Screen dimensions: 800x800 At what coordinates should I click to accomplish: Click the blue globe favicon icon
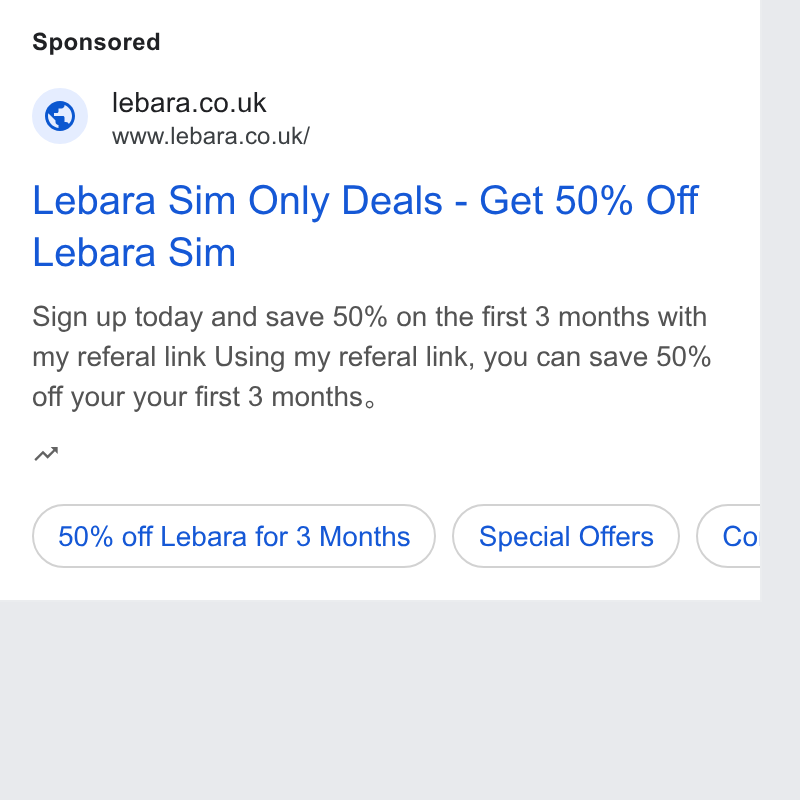pyautogui.click(x=60, y=116)
